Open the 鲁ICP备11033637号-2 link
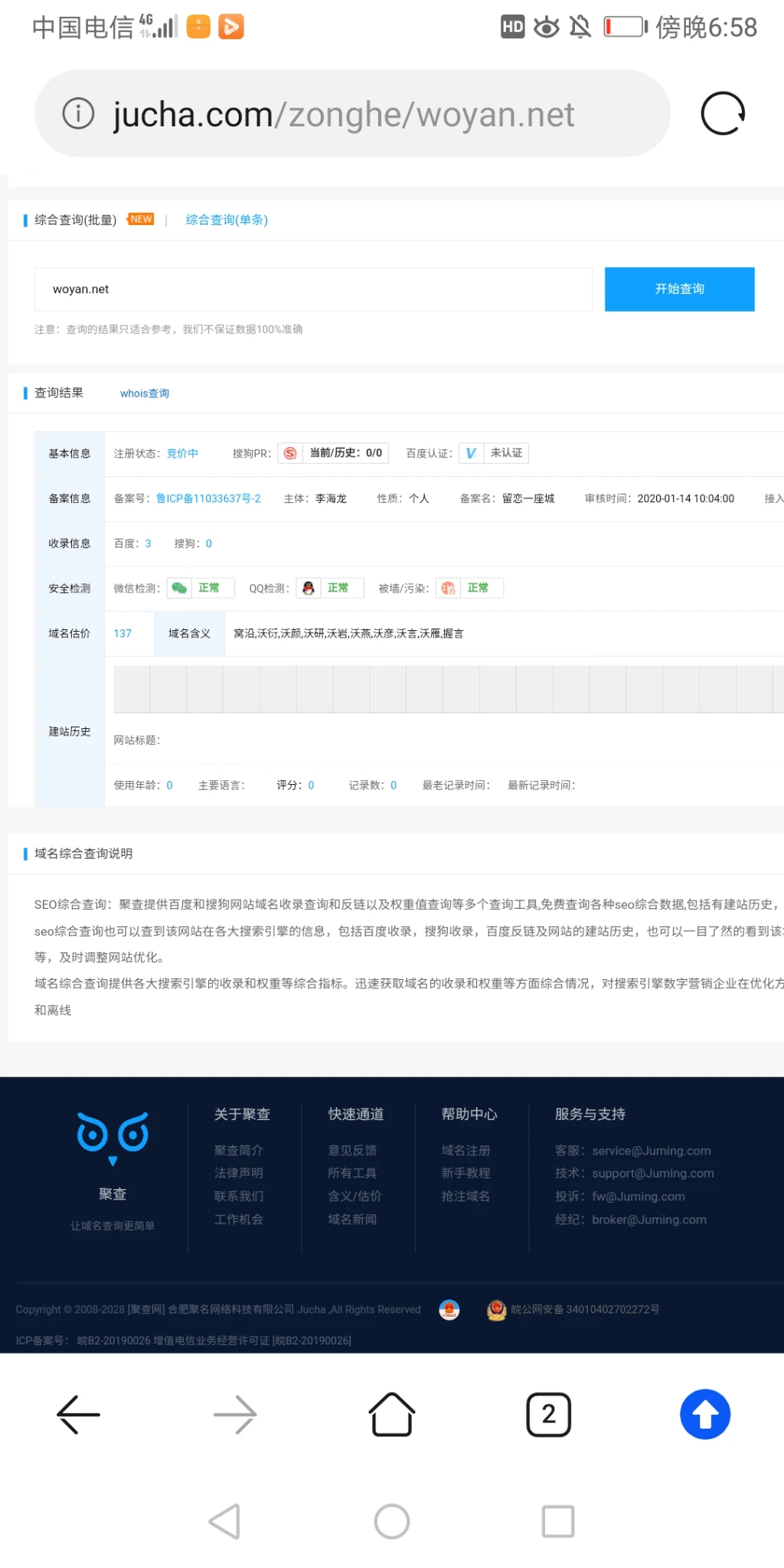784x1568 pixels. (x=208, y=498)
